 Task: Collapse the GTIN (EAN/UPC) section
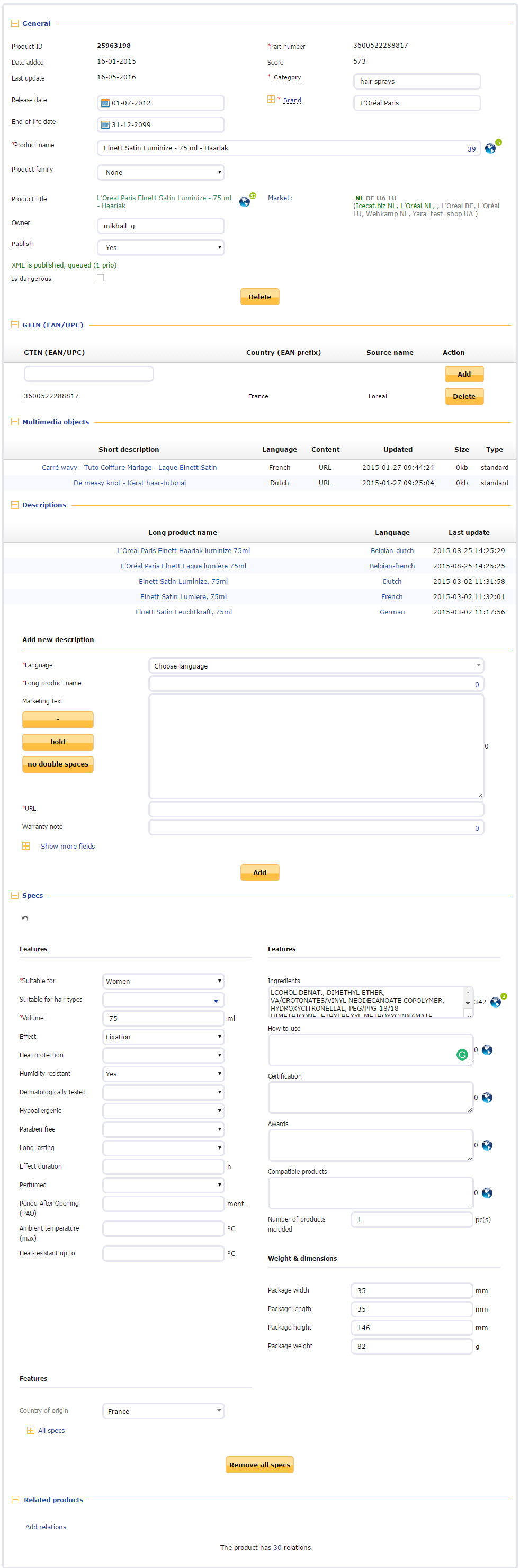click(15, 325)
